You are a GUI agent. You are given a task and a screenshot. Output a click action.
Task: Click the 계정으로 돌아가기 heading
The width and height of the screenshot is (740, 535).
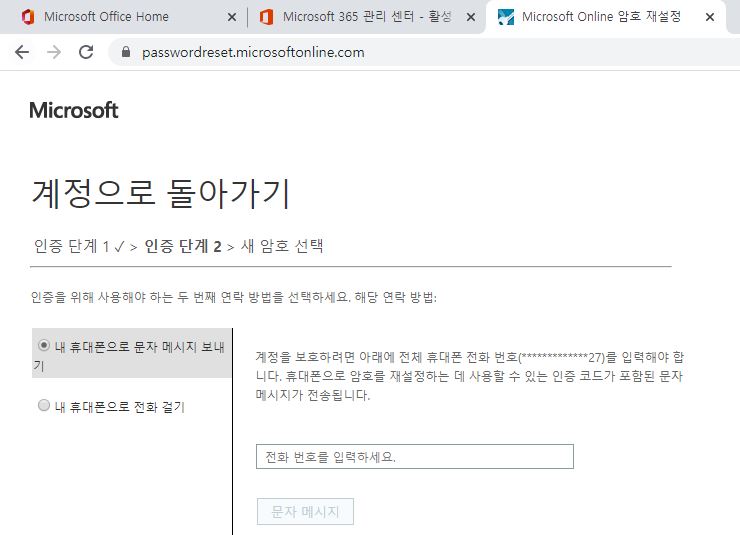click(x=160, y=193)
